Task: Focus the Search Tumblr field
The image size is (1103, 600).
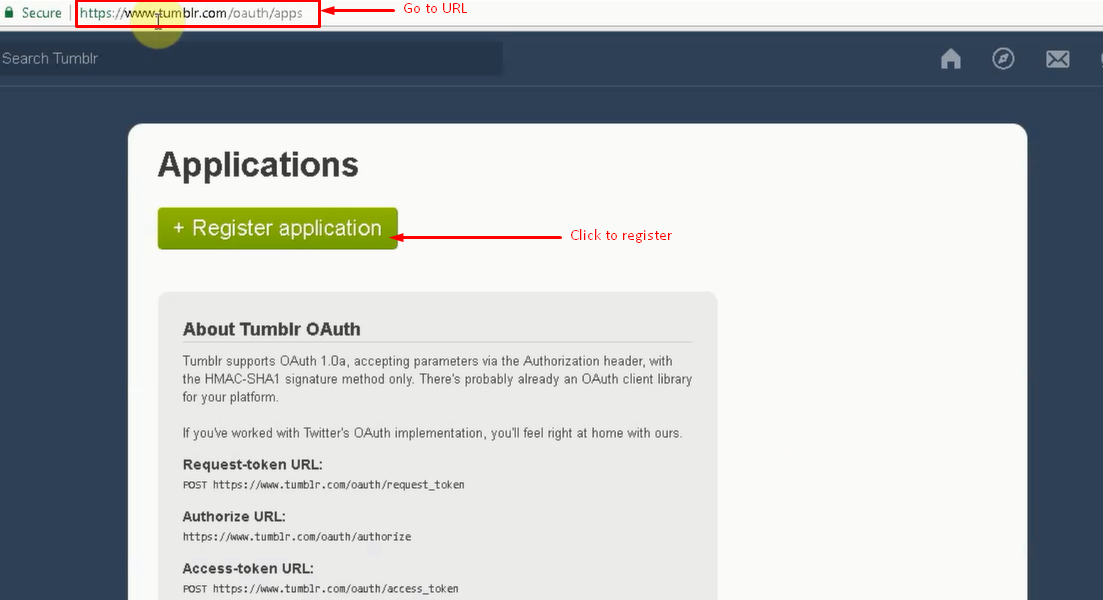Action: 250,58
